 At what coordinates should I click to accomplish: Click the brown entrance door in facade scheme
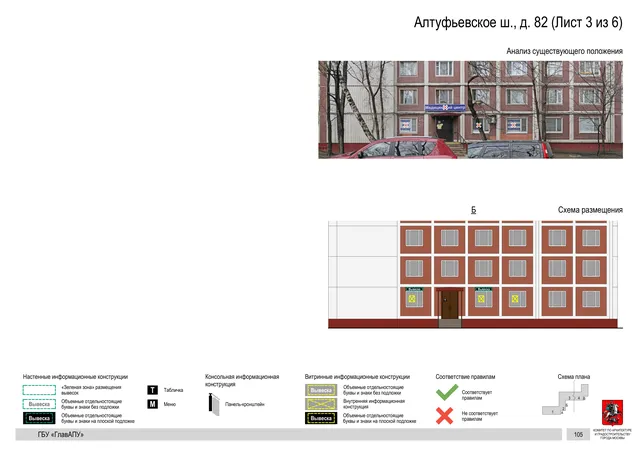click(449, 304)
